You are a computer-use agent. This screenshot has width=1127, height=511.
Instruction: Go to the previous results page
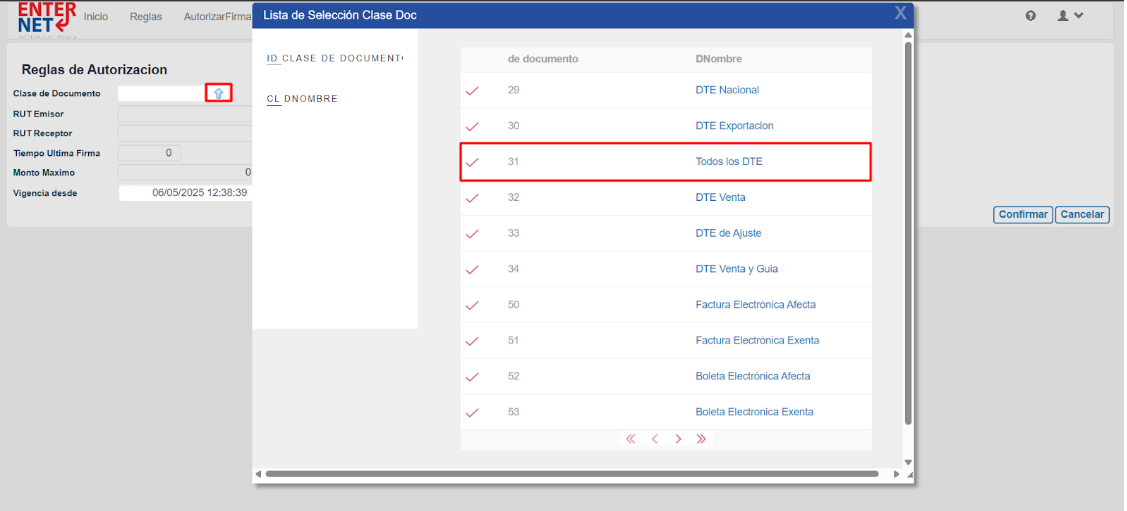click(655, 439)
